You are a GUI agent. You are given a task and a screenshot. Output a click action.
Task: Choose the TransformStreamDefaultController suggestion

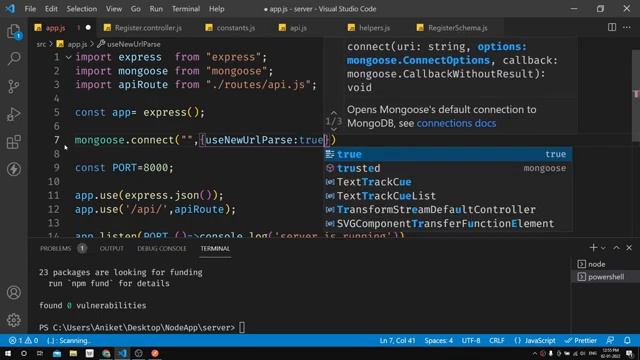(x=448, y=210)
